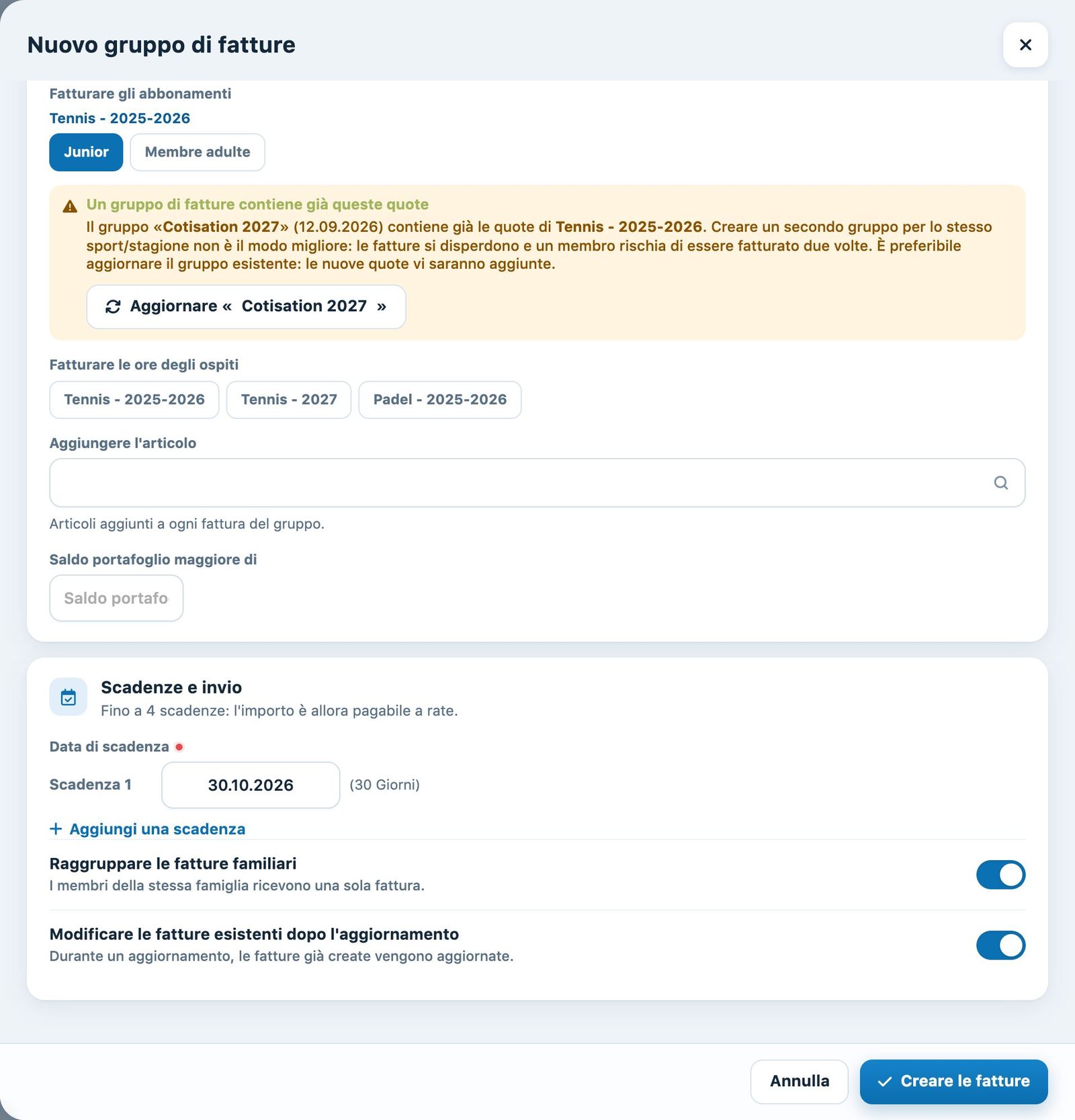1075x1120 pixels.
Task: Toggle Raggruppare le fatture familiari switch
Action: pyautogui.click(x=1000, y=875)
